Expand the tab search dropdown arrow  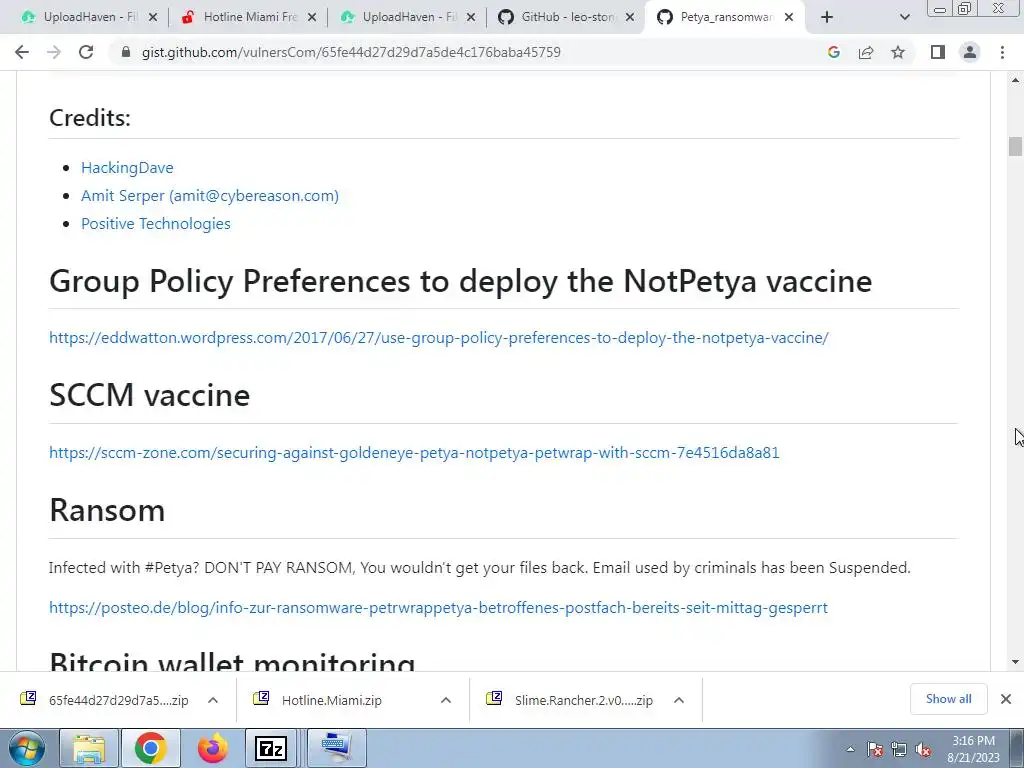pos(904,17)
